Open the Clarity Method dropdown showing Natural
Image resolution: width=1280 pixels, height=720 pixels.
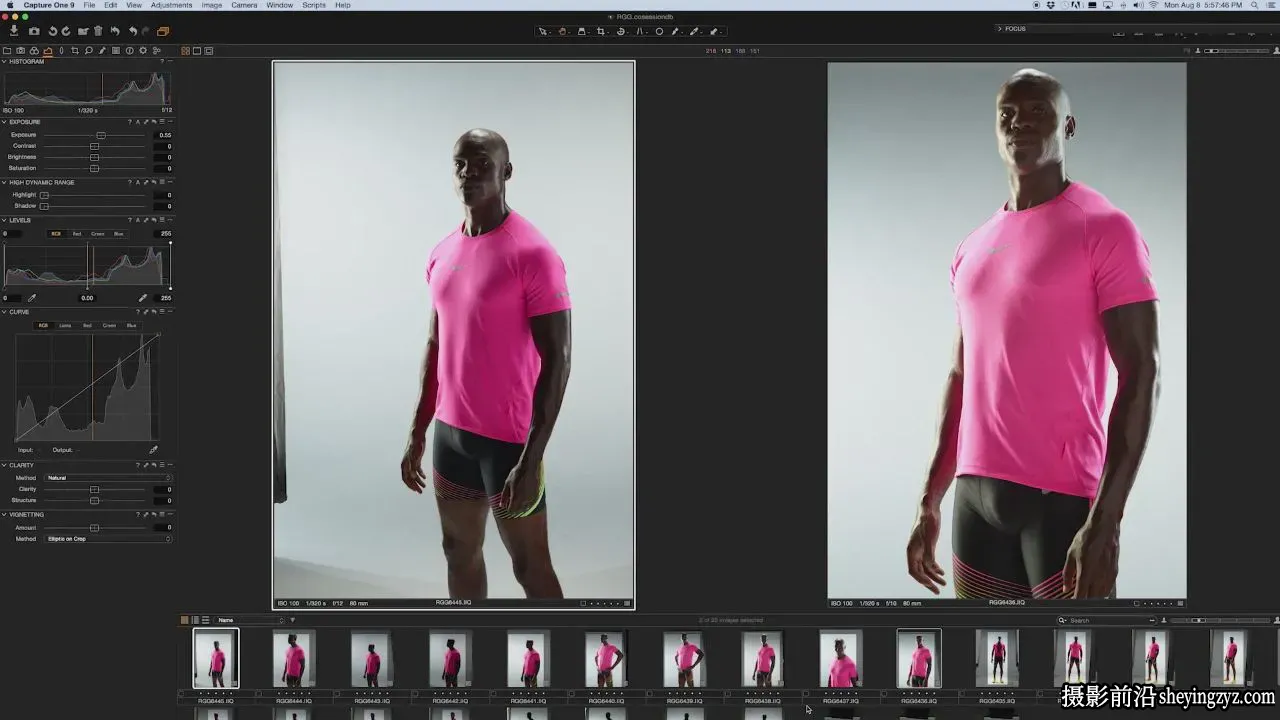[x=109, y=478]
